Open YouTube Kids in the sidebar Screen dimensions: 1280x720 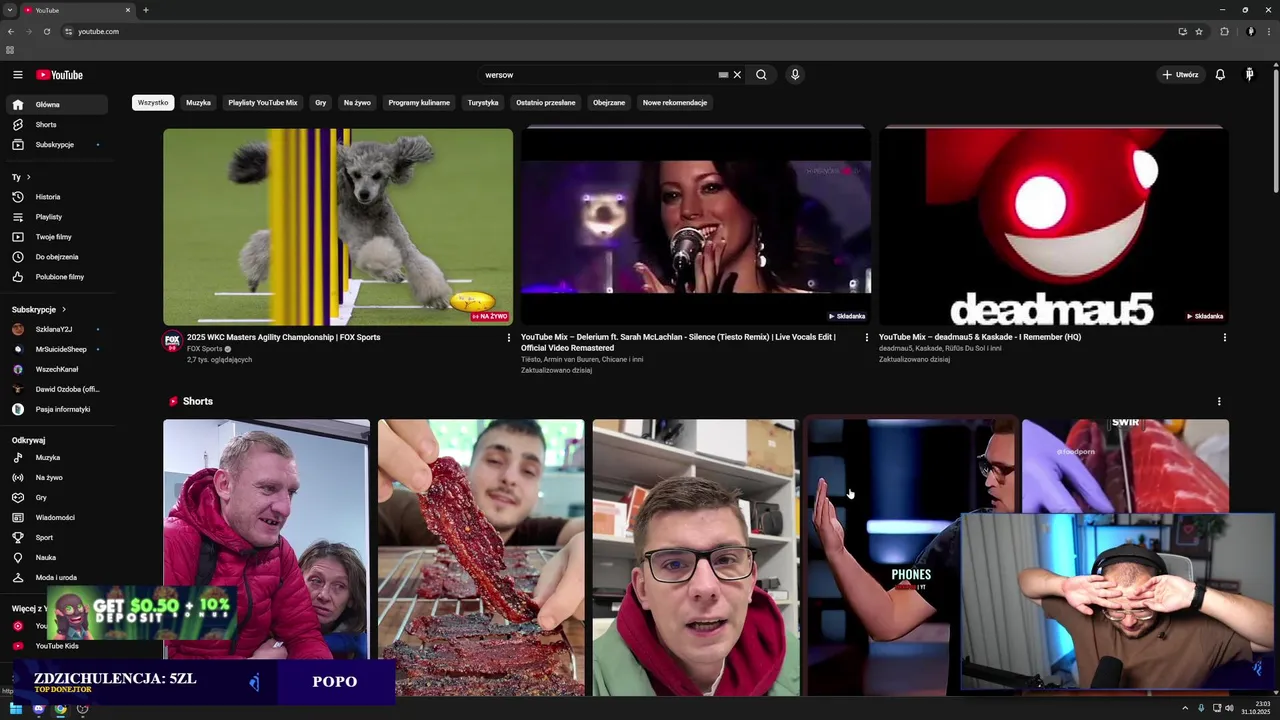coord(58,646)
